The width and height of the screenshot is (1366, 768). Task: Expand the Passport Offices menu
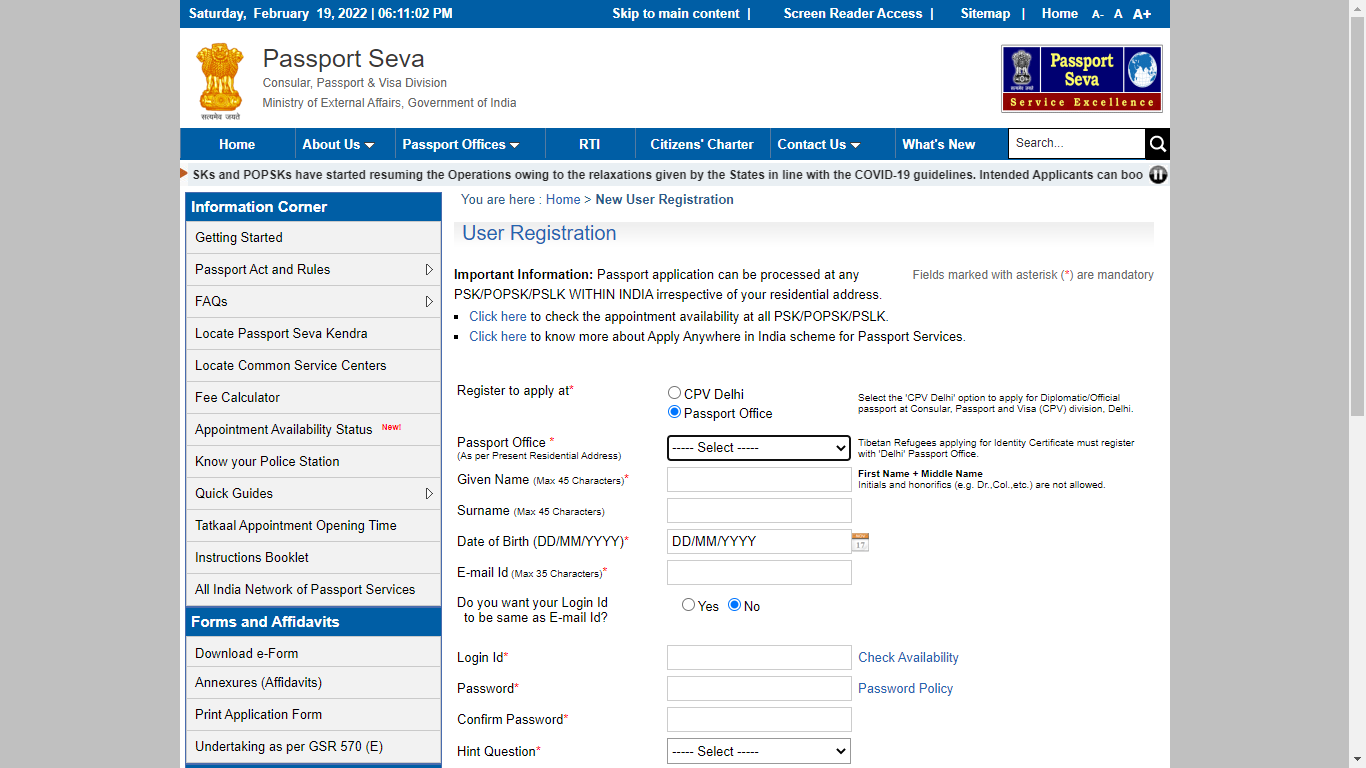click(x=461, y=144)
